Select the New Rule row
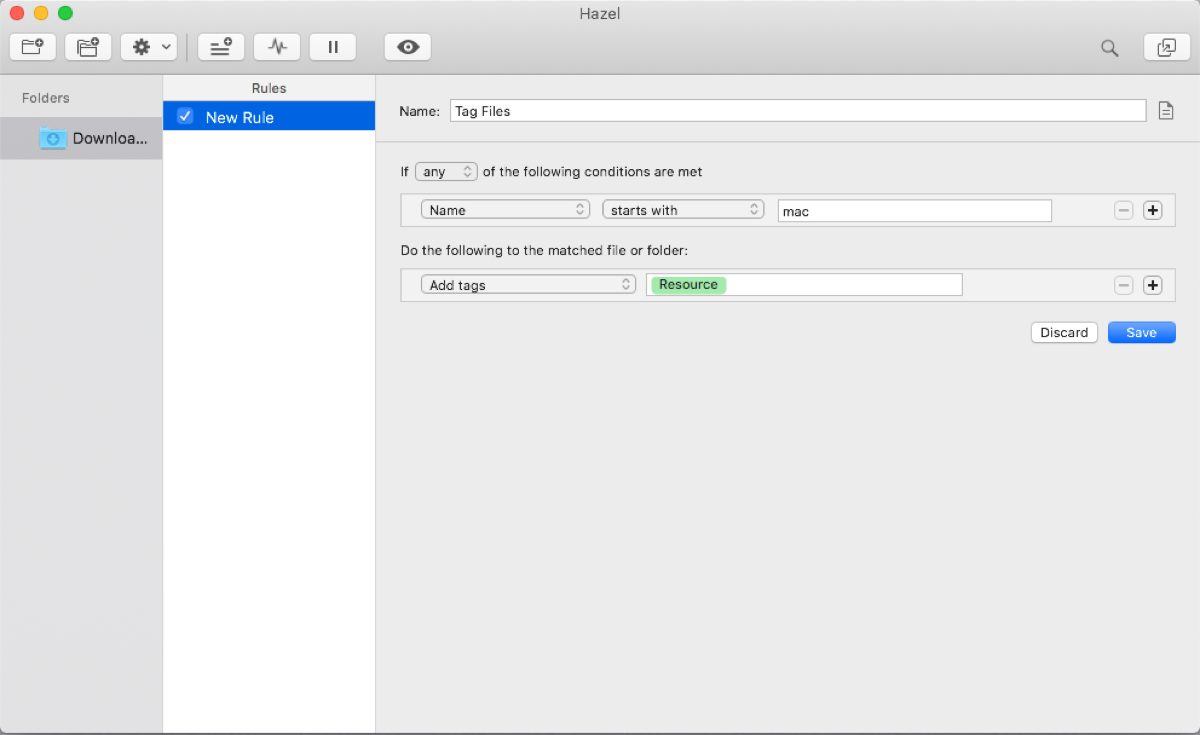Screen dimensions: 1200x735 pyautogui.click(x=269, y=117)
